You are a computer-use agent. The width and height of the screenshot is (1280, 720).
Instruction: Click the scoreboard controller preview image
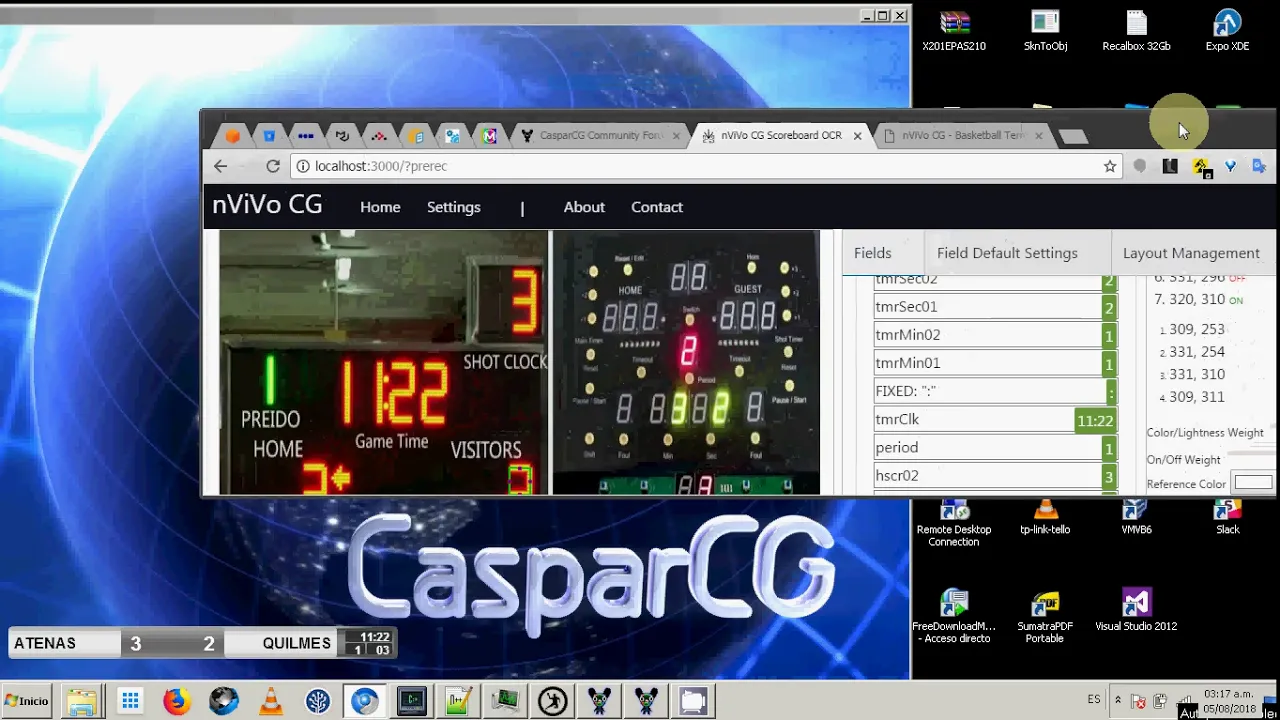click(686, 362)
